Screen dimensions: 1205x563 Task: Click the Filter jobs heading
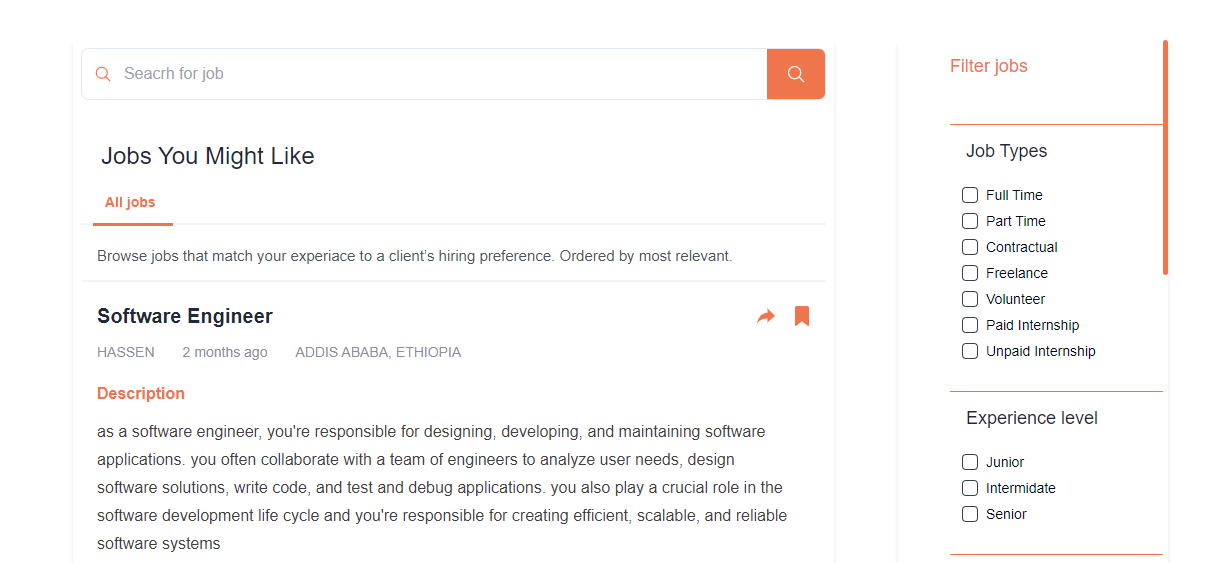[988, 66]
